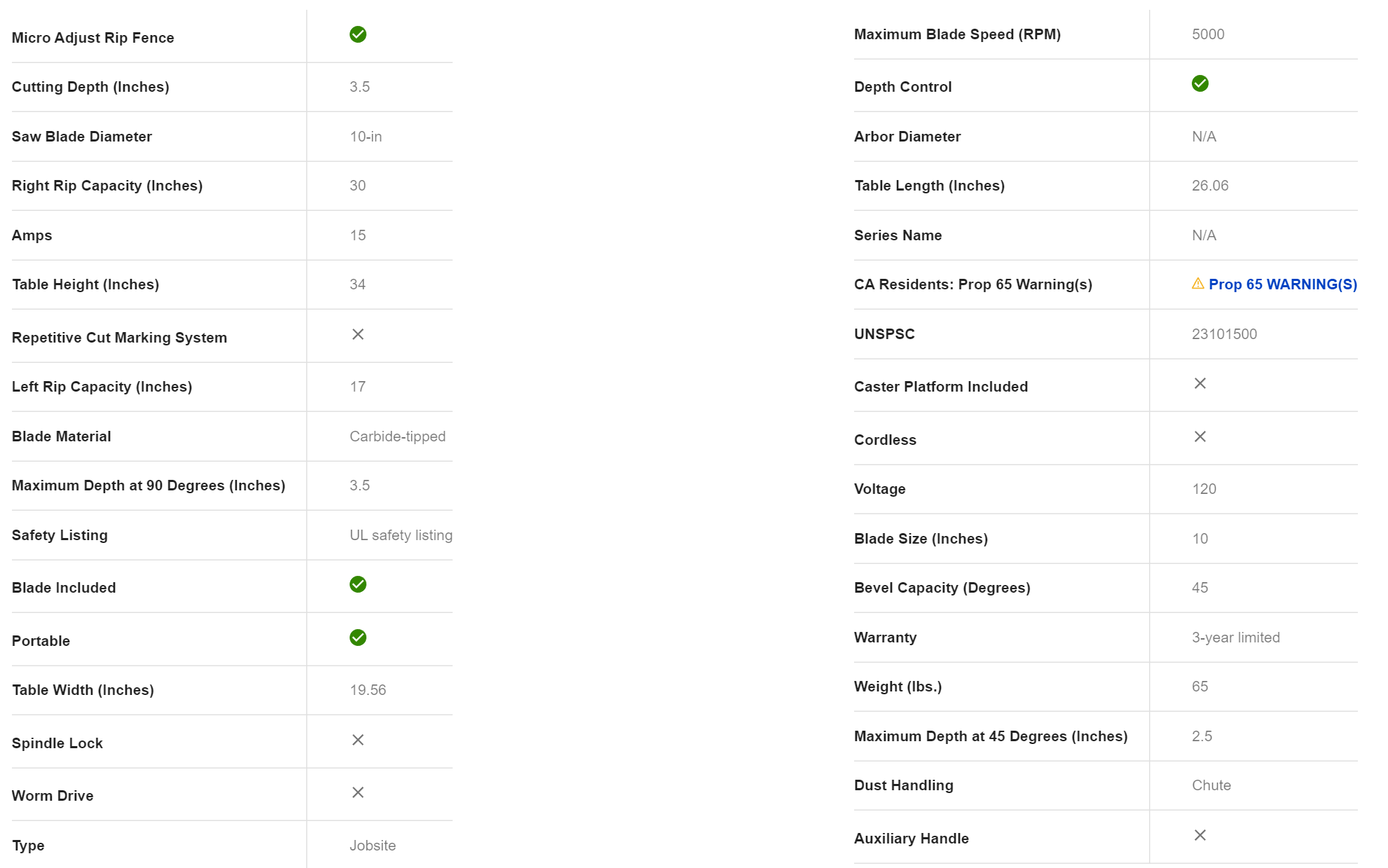1388x868 pixels.
Task: Click the Worm Drive X icon
Action: 358,792
